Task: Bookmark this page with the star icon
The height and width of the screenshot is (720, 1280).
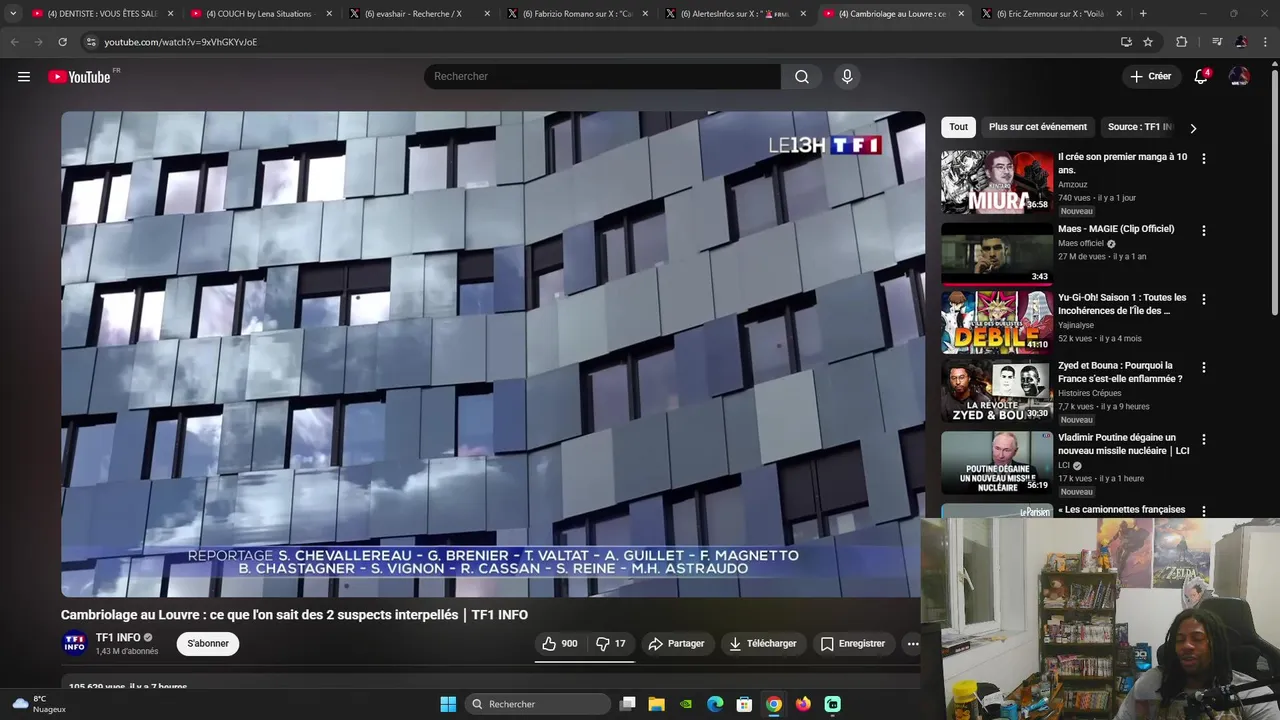Action: coord(1148,42)
